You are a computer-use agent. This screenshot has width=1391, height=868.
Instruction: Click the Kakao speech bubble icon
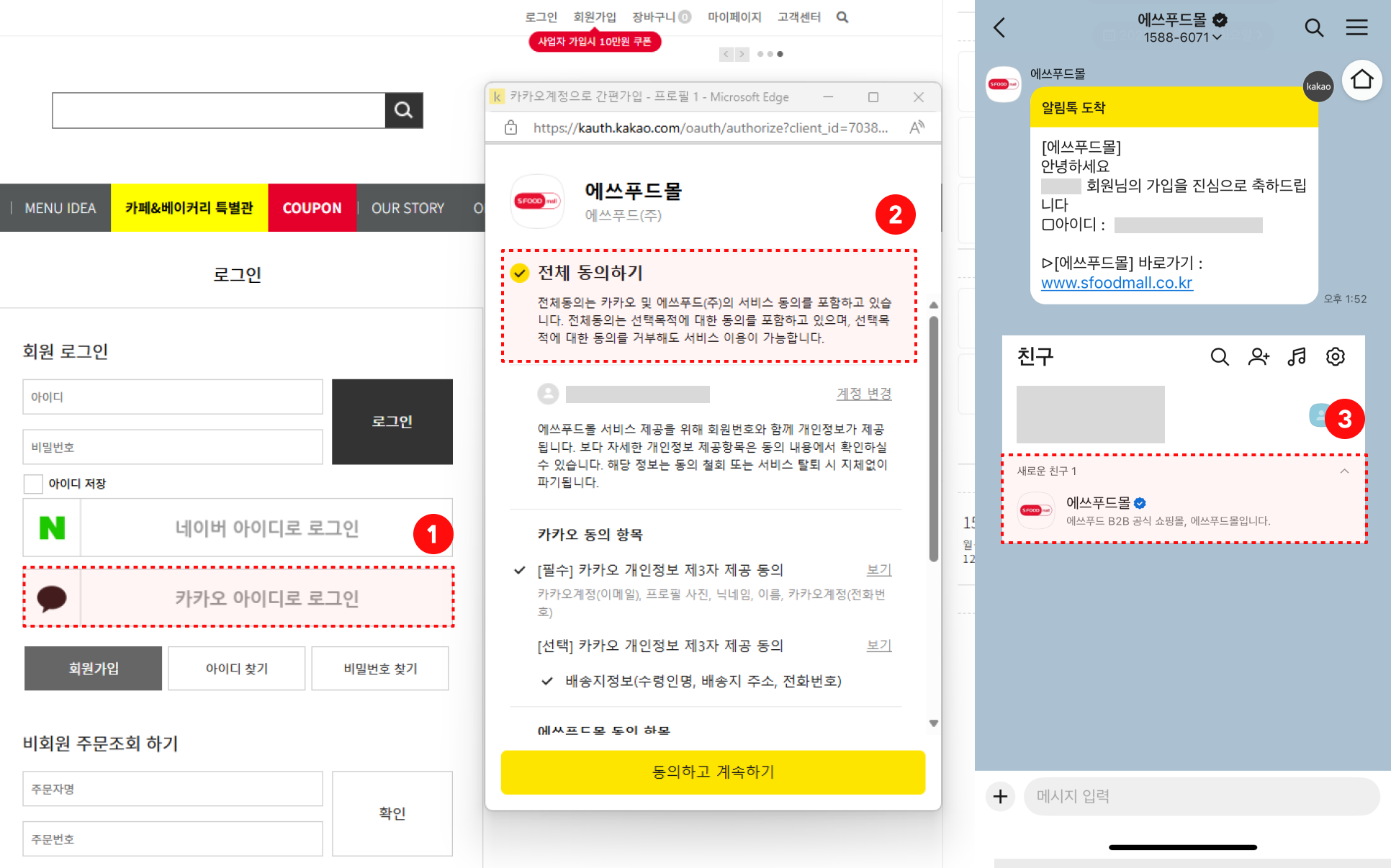(52, 597)
